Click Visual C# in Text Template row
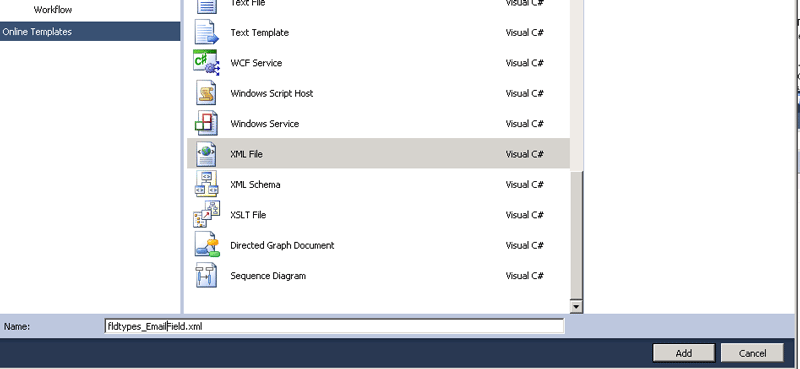 524,33
